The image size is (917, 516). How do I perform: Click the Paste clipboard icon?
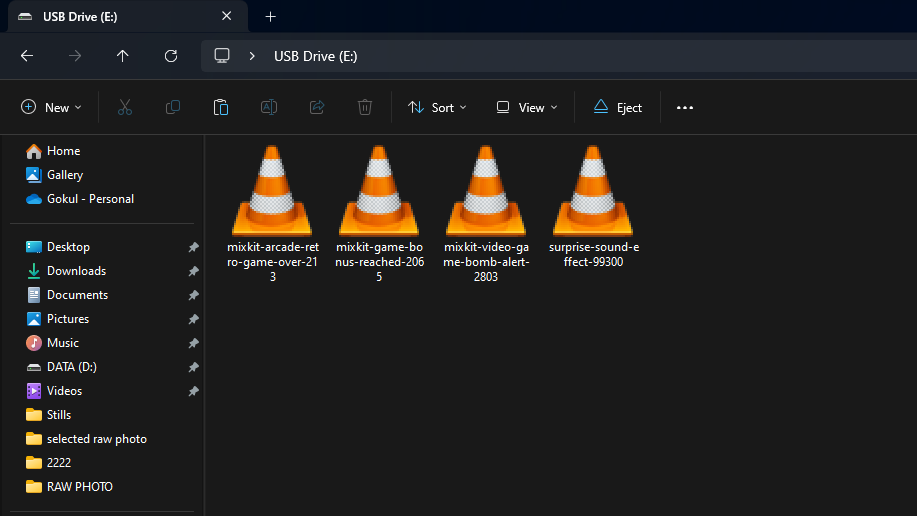[x=220, y=108]
